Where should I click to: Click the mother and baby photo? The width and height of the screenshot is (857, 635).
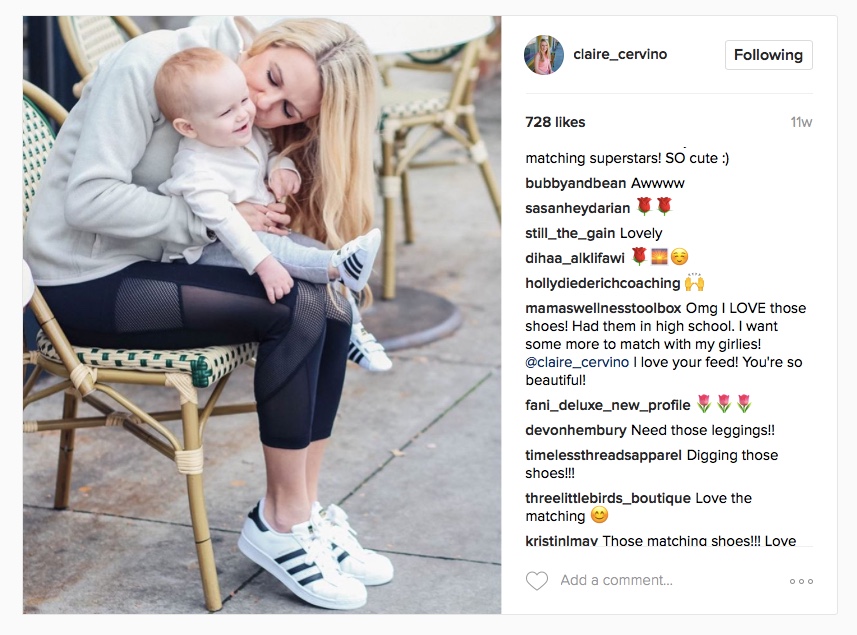[262, 315]
